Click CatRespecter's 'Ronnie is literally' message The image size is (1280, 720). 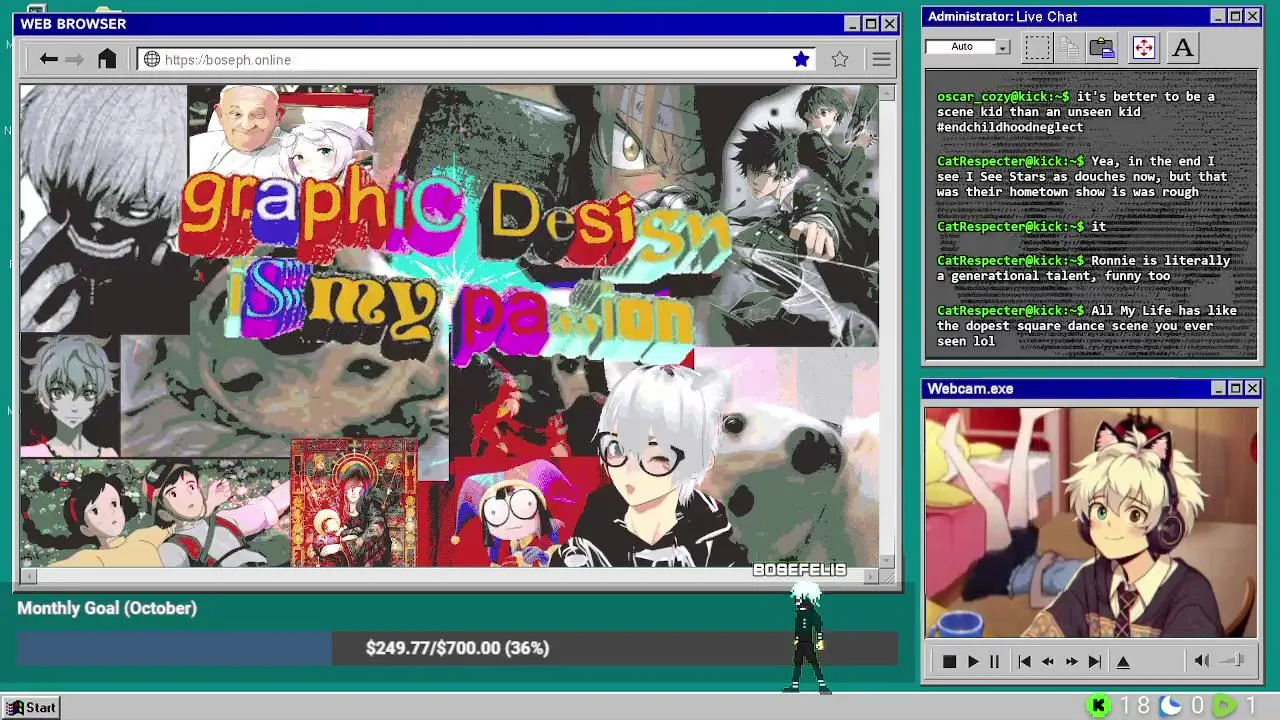tap(1084, 268)
